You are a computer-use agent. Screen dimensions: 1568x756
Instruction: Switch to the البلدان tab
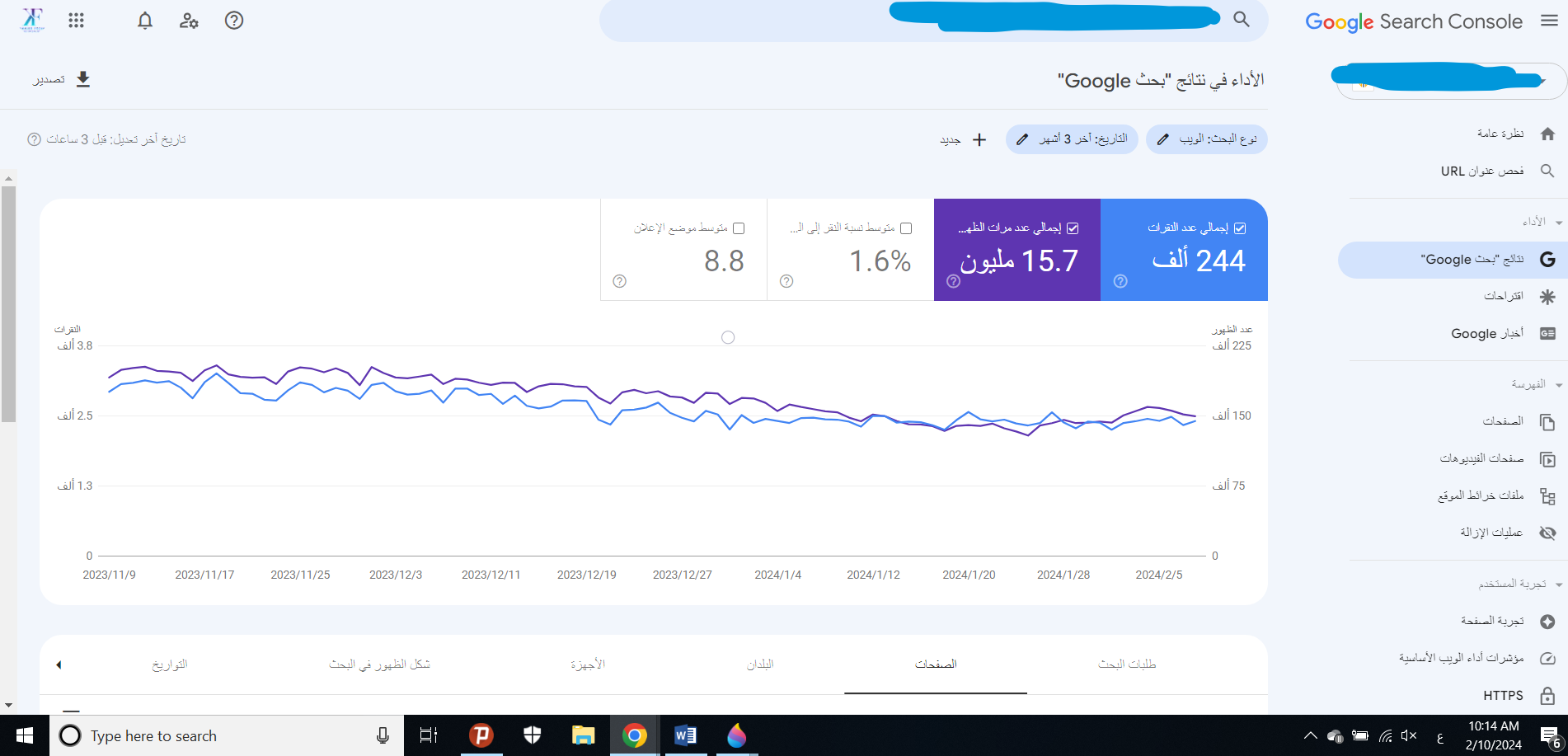(759, 664)
